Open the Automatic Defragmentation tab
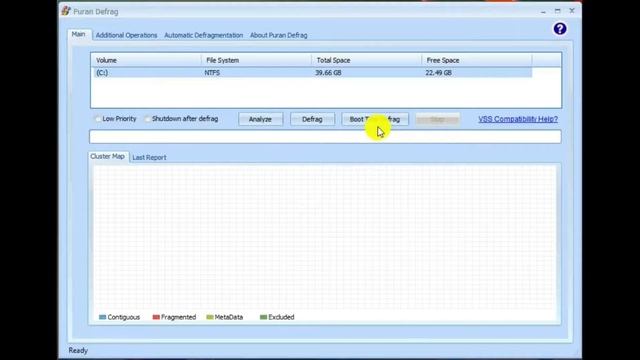The image size is (640, 360). pos(203,35)
